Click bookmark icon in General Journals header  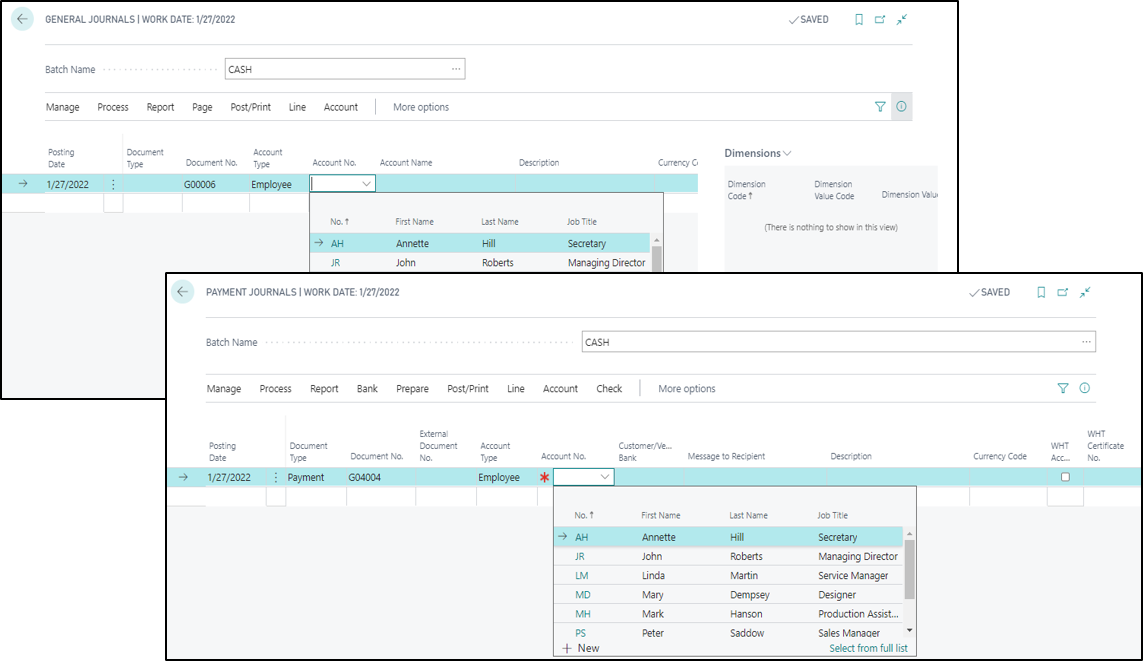coord(858,19)
